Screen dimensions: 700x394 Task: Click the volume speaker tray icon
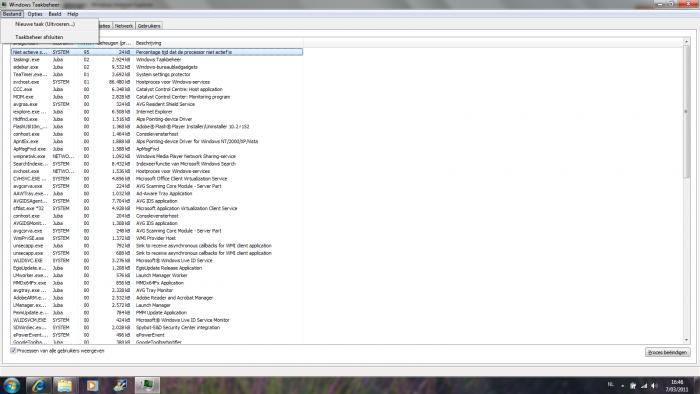point(654,386)
